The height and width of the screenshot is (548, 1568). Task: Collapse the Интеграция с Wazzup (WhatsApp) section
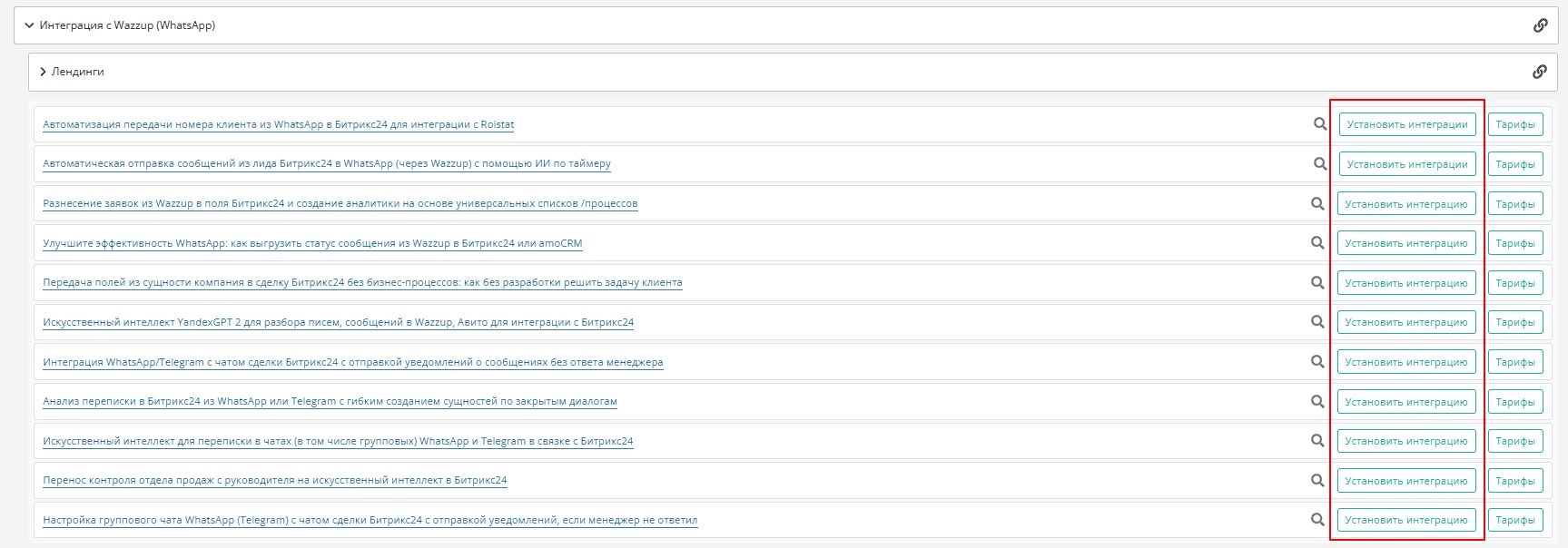pos(29,25)
